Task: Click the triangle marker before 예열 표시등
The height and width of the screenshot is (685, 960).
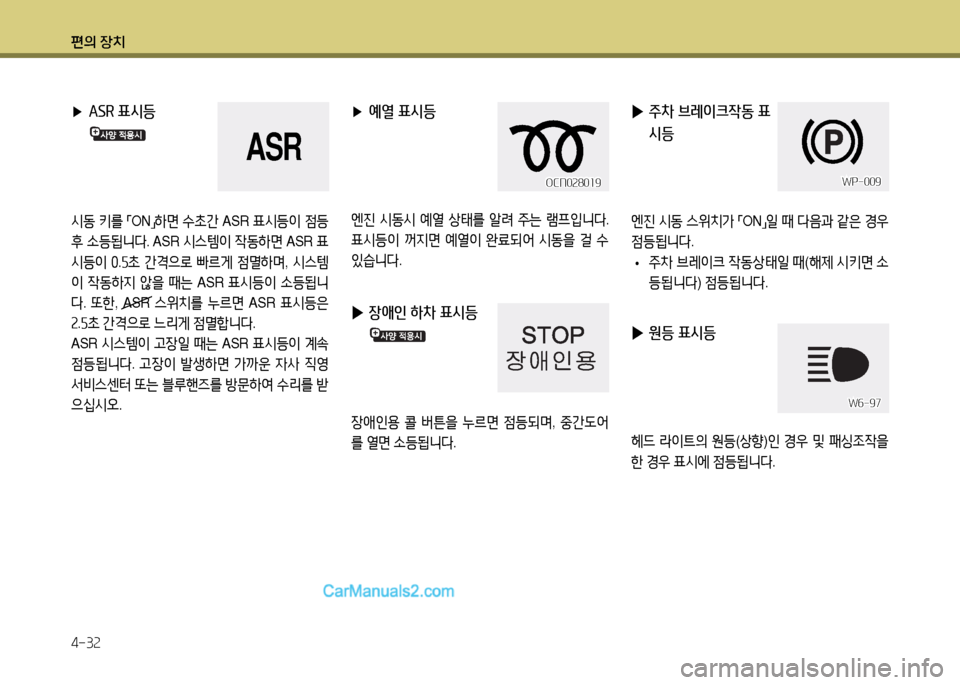Action: [x=358, y=112]
